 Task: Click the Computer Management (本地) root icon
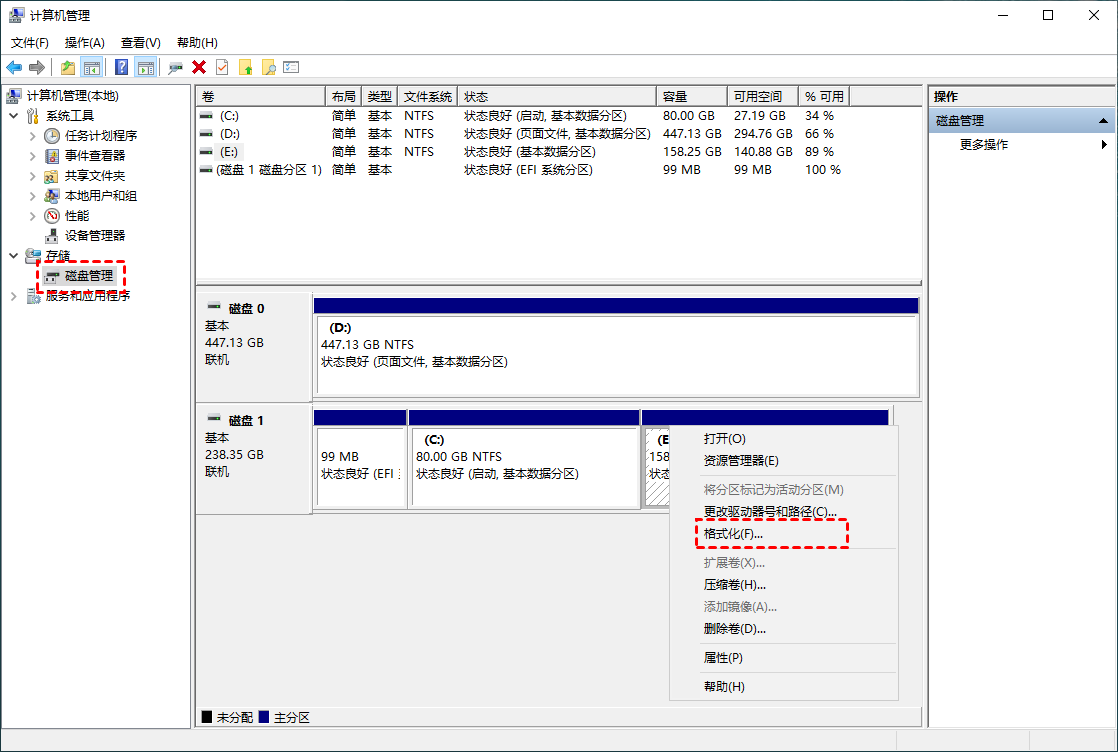14,96
